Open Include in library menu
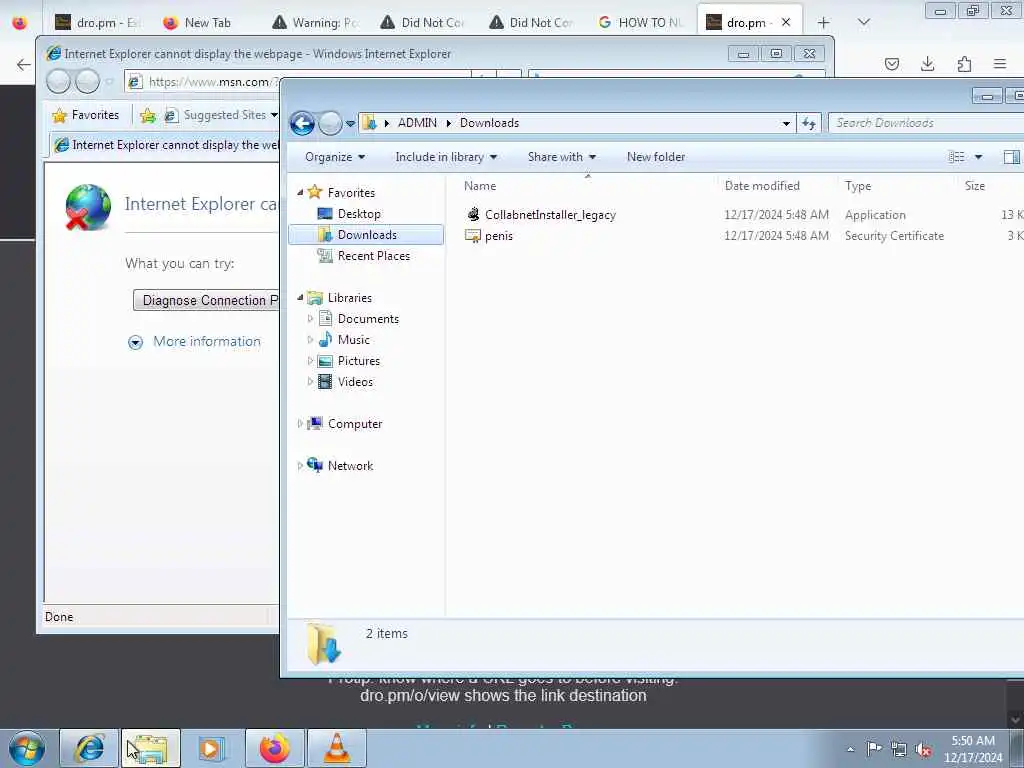The height and width of the screenshot is (768, 1024). pos(446,157)
